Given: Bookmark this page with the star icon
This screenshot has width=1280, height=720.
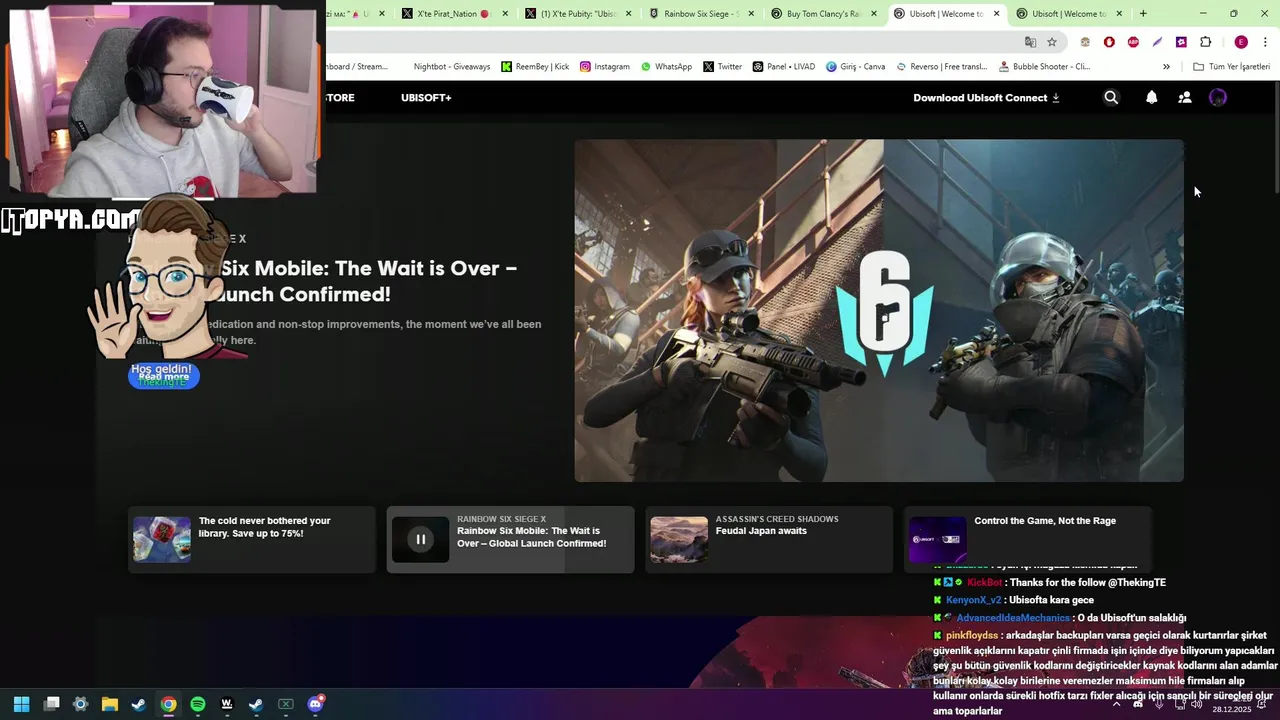Looking at the screenshot, I should (1052, 42).
